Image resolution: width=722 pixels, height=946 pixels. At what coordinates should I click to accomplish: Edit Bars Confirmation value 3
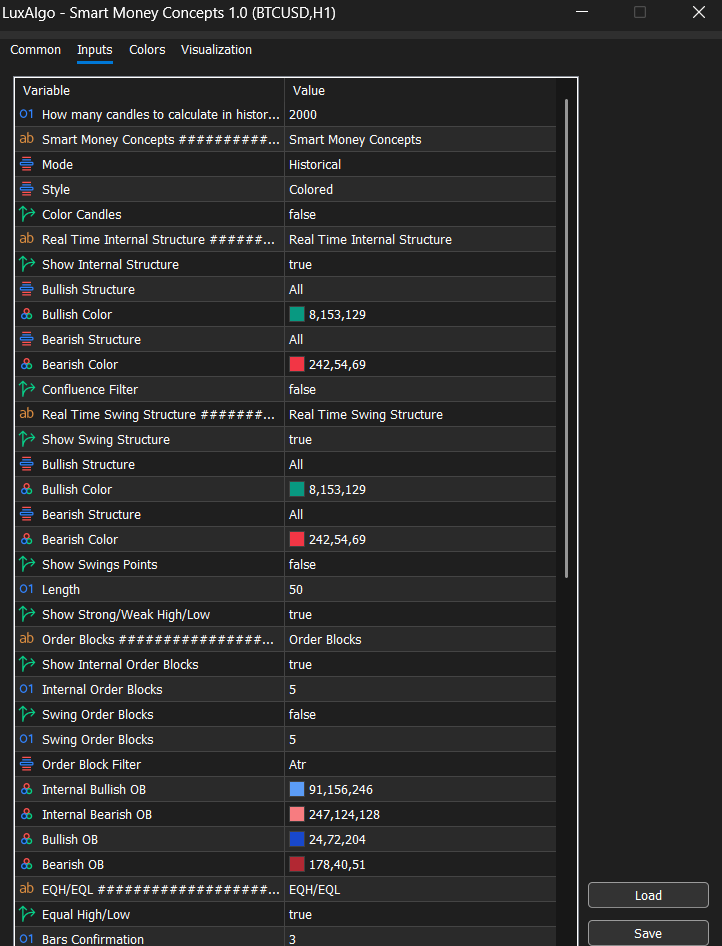click(x=420, y=938)
